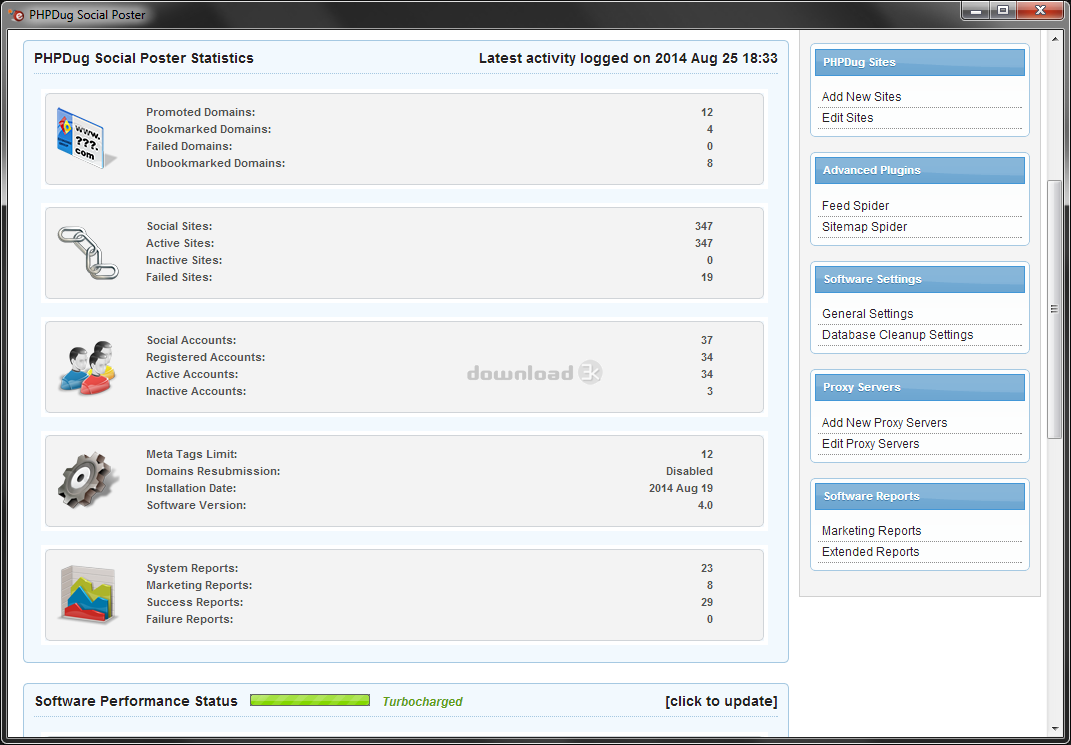View Marketing Reports

(871, 531)
